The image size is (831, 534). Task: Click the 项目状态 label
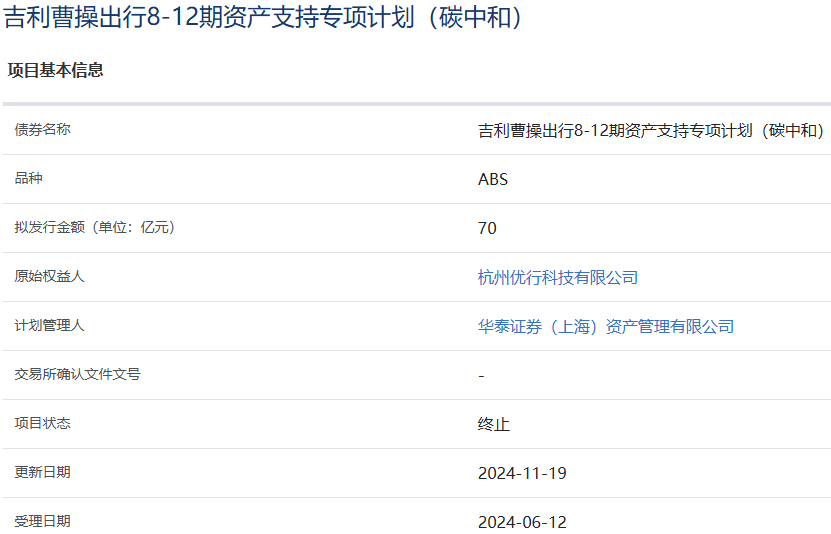[x=42, y=423]
